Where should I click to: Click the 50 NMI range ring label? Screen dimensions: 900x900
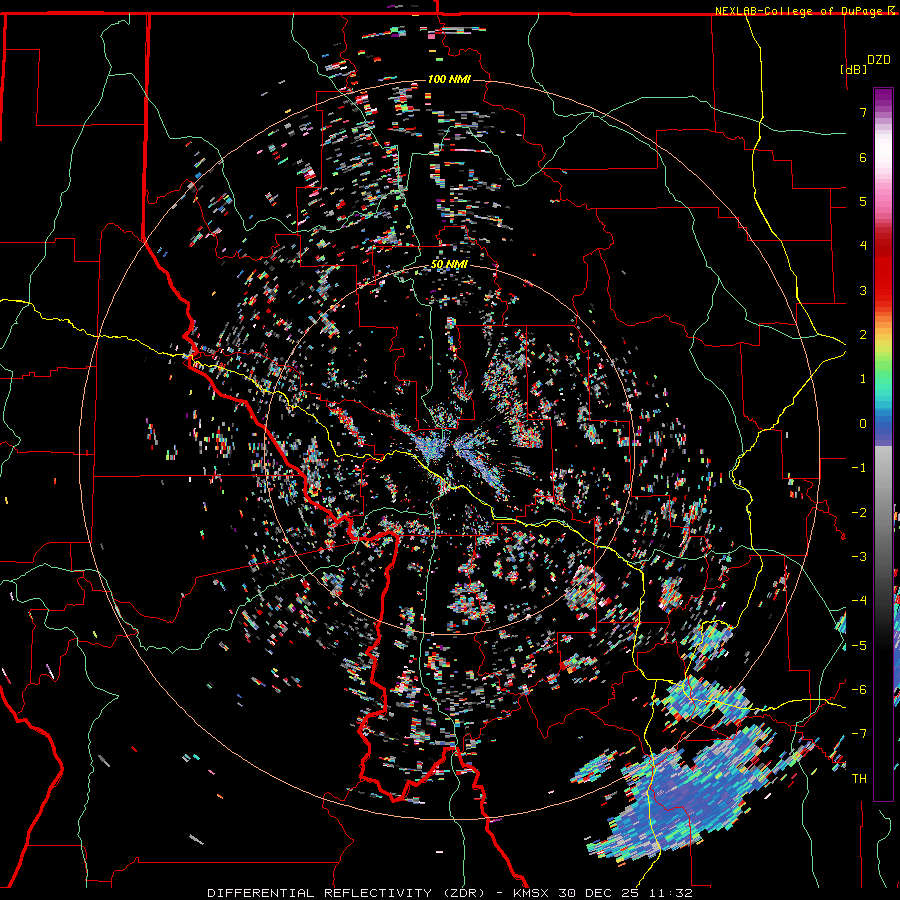click(x=449, y=264)
